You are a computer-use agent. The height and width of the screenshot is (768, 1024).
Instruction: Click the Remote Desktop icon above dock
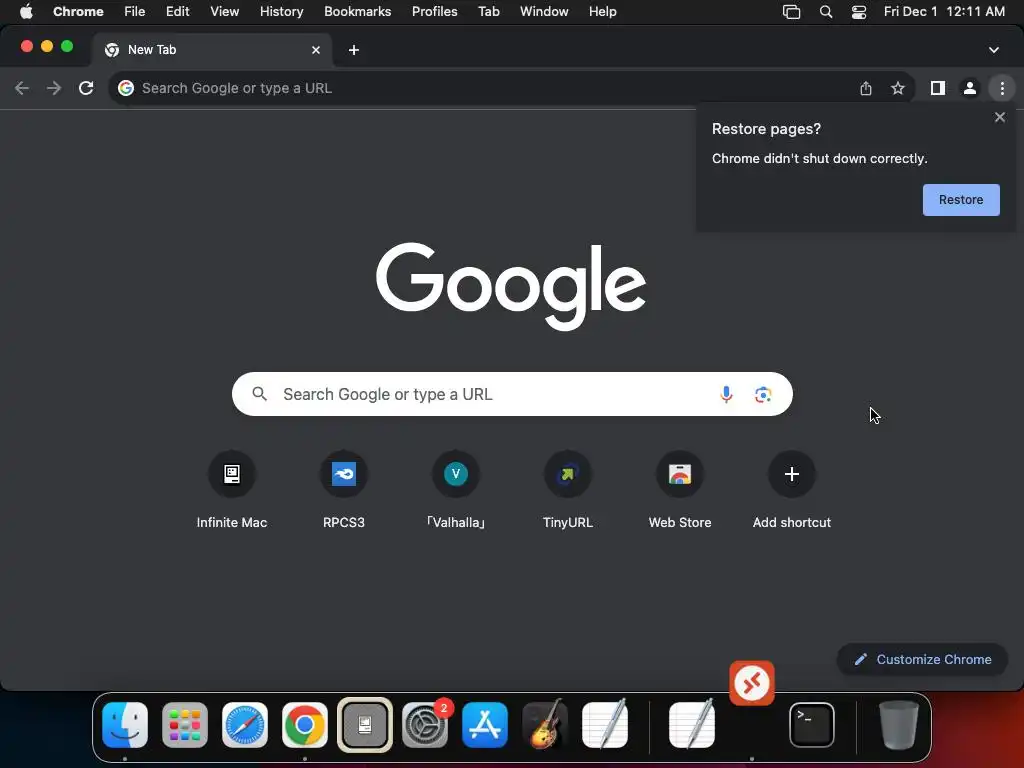(x=752, y=683)
